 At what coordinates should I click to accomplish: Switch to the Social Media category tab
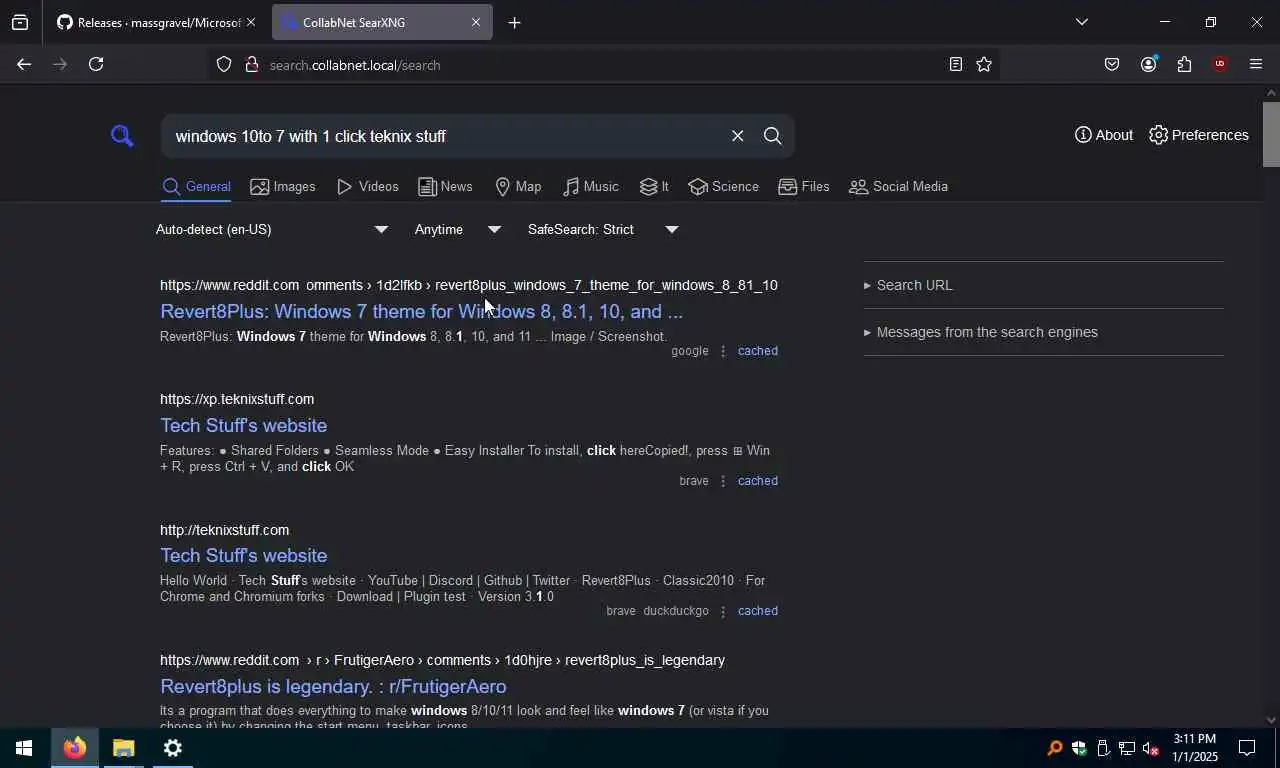tap(898, 187)
